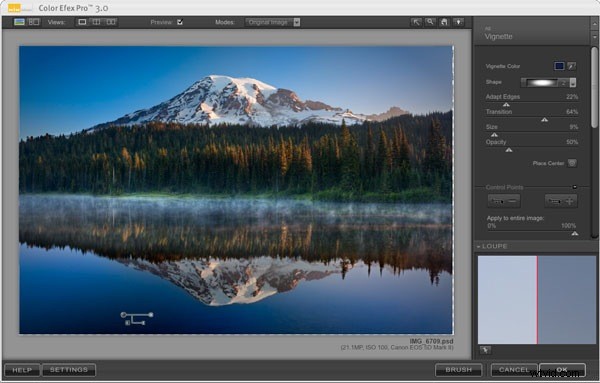Toggle the Preview checkbox
Viewport: 600px width, 383px height.
(x=180, y=22)
